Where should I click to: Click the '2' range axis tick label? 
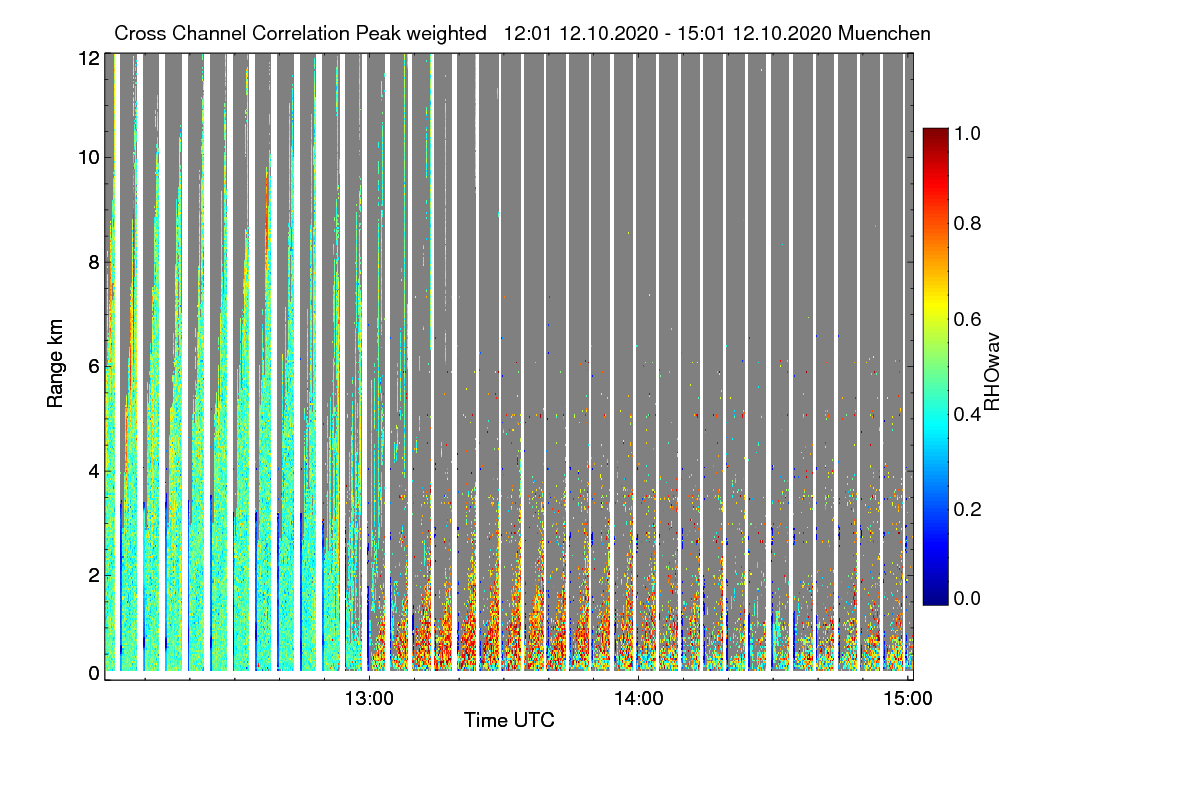coord(94,575)
